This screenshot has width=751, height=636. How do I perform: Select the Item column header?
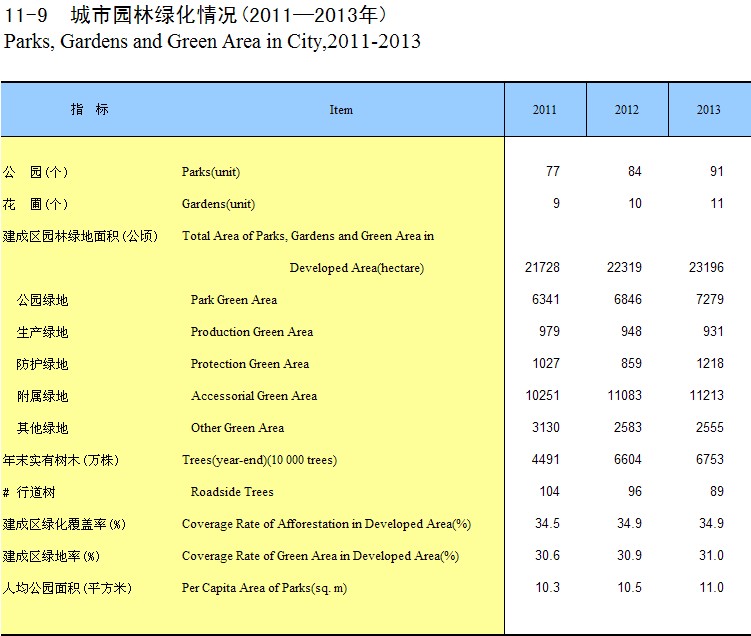pyautogui.click(x=341, y=110)
